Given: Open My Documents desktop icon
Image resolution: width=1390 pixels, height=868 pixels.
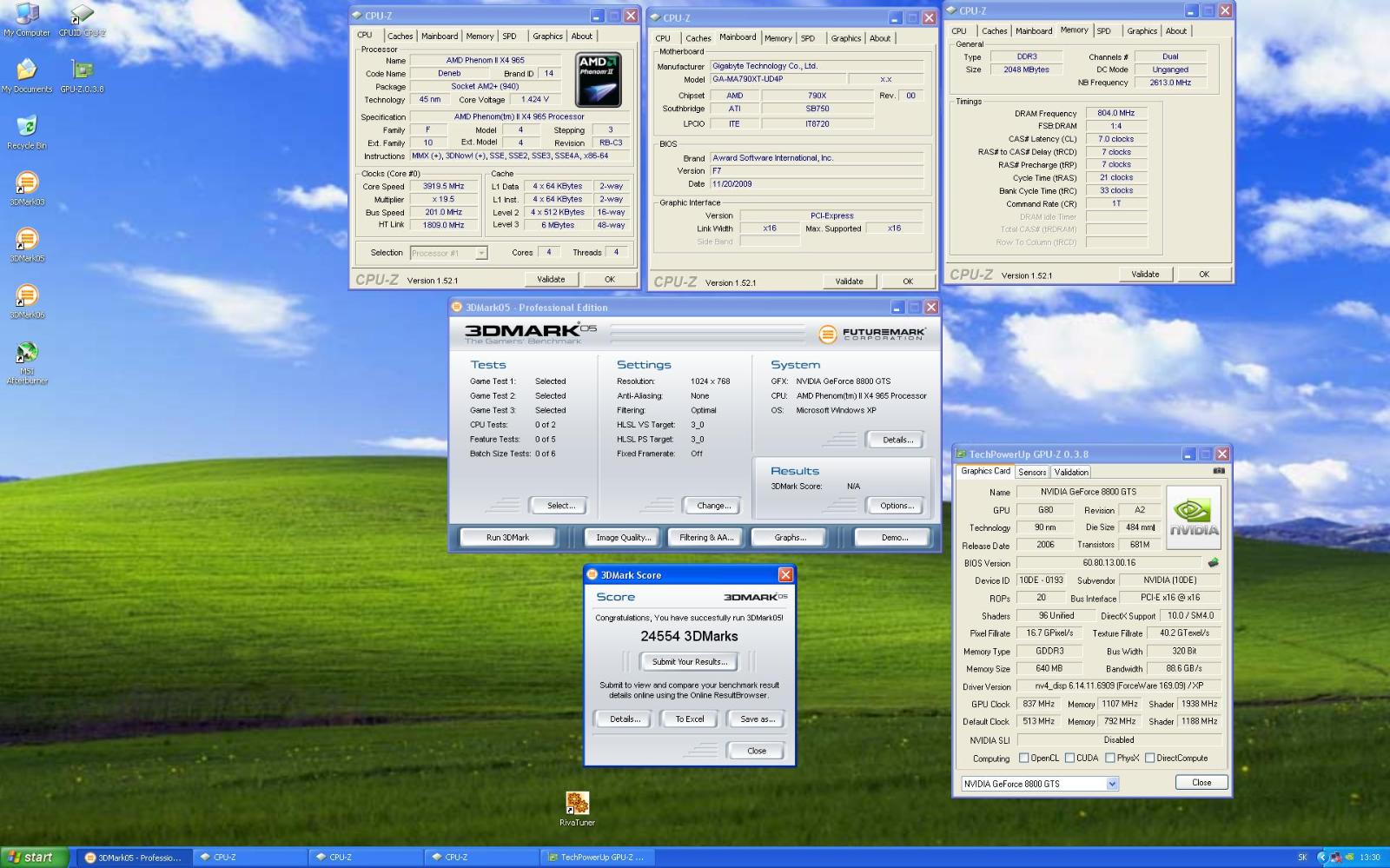Looking at the screenshot, I should [x=27, y=76].
